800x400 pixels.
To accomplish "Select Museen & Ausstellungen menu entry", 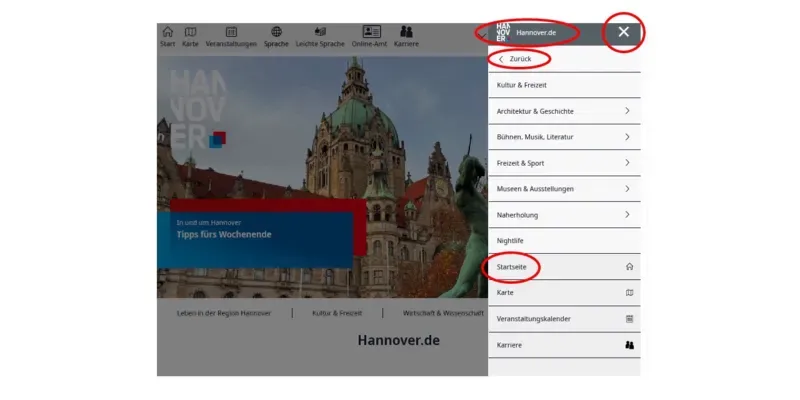I will pyautogui.click(x=564, y=189).
